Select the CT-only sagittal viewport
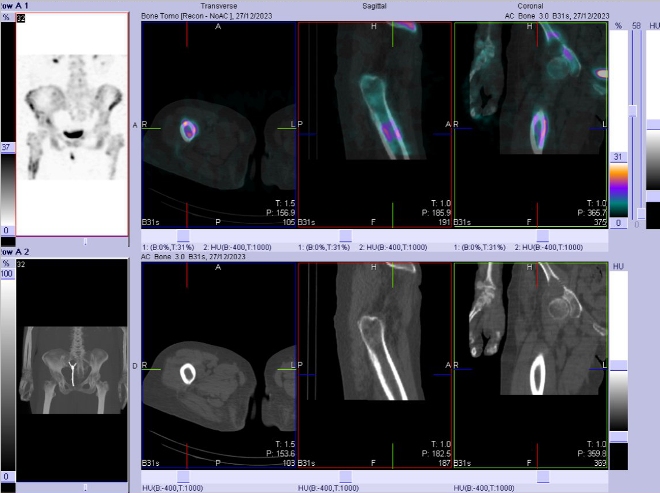Screen dimensions: 660x493 point(375,365)
